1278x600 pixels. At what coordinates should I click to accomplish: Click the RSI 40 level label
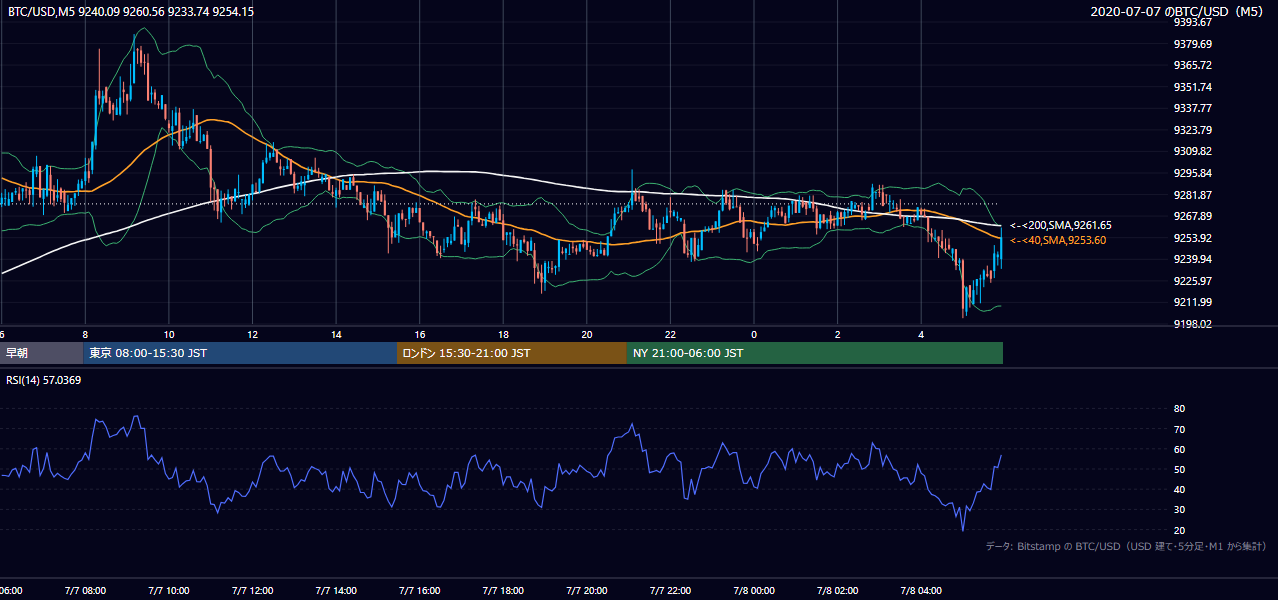(1179, 489)
